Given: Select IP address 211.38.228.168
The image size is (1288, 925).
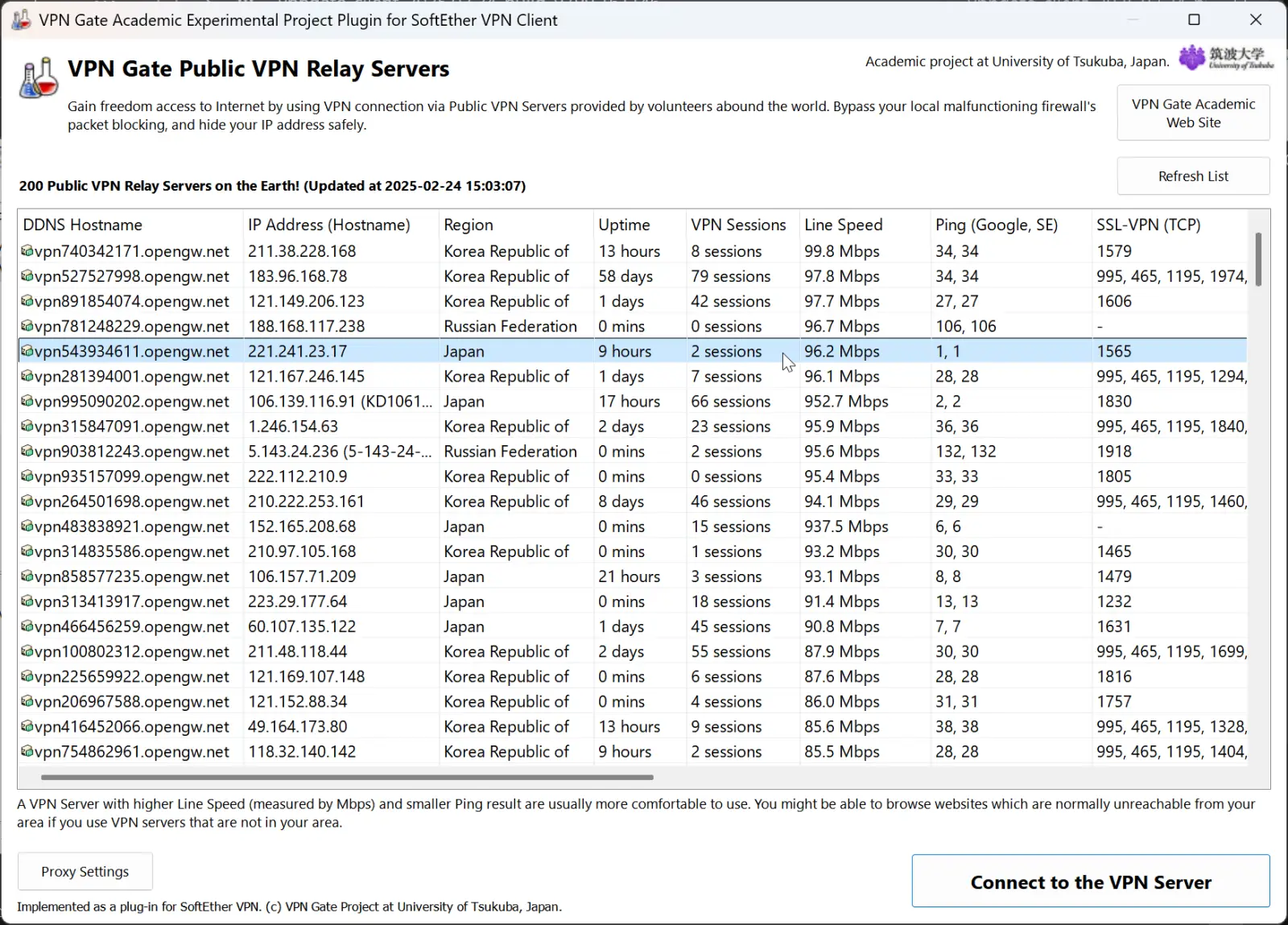Looking at the screenshot, I should click(x=302, y=251).
